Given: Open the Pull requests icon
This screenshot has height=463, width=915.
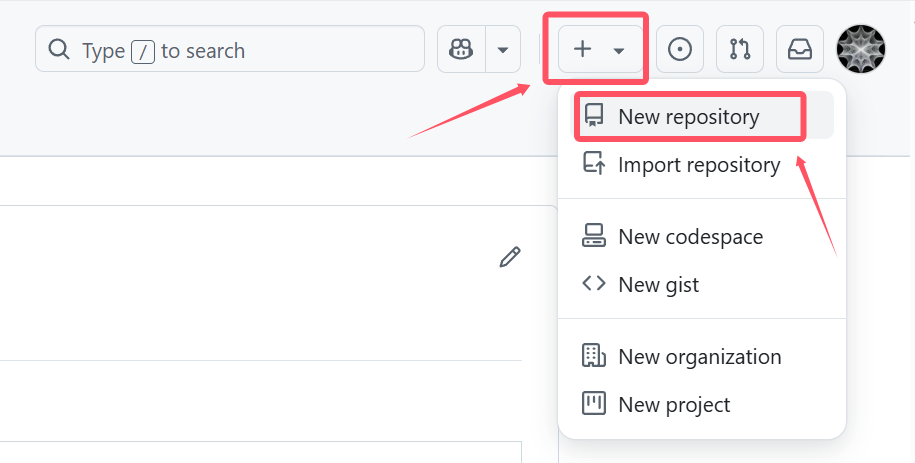Looking at the screenshot, I should (x=740, y=49).
